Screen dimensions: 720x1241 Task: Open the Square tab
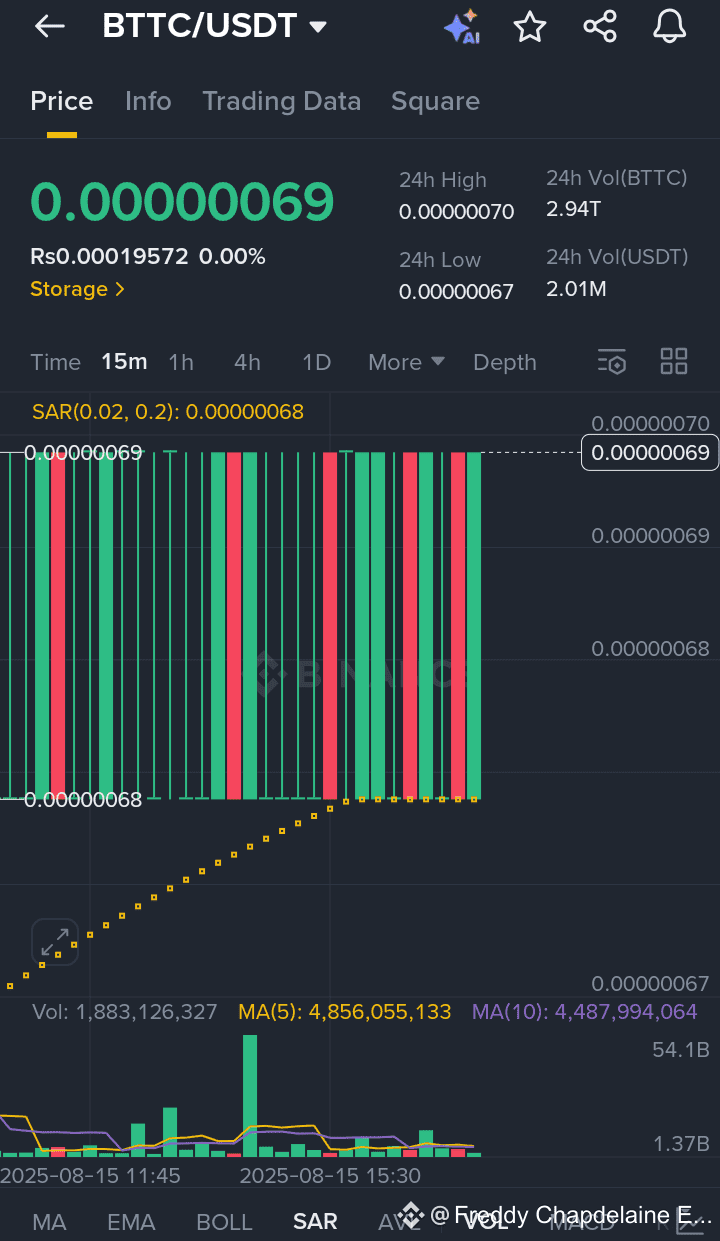tap(435, 101)
